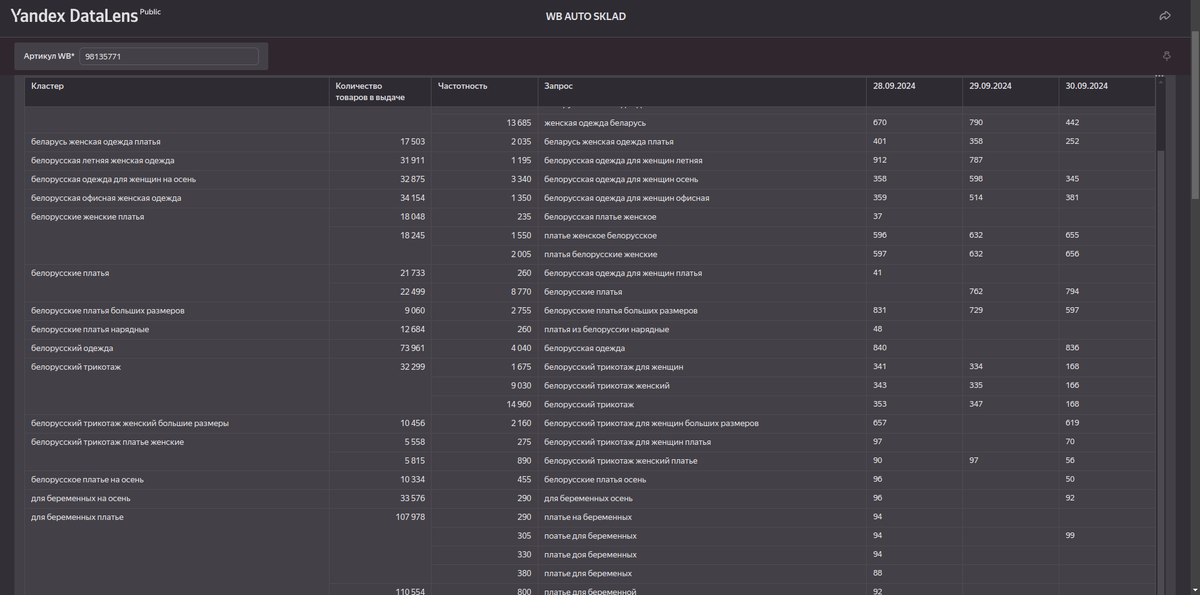
Task: Click frequency value 4 040
Action: coord(520,348)
